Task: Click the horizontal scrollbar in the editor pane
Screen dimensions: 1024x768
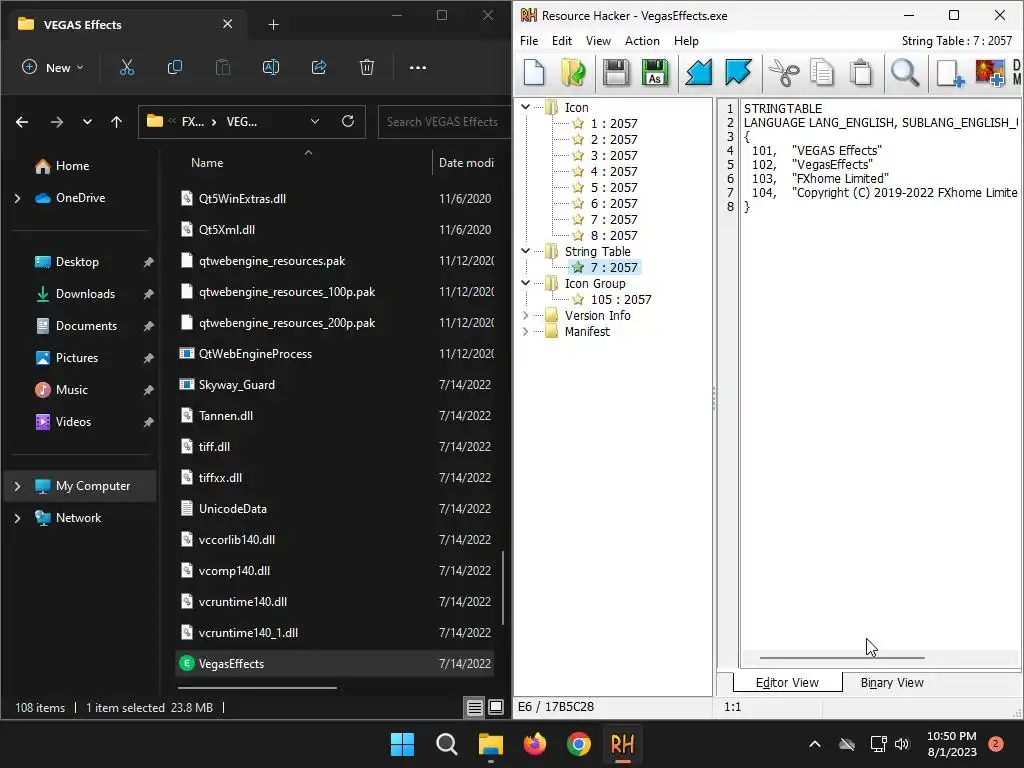Action: click(842, 658)
